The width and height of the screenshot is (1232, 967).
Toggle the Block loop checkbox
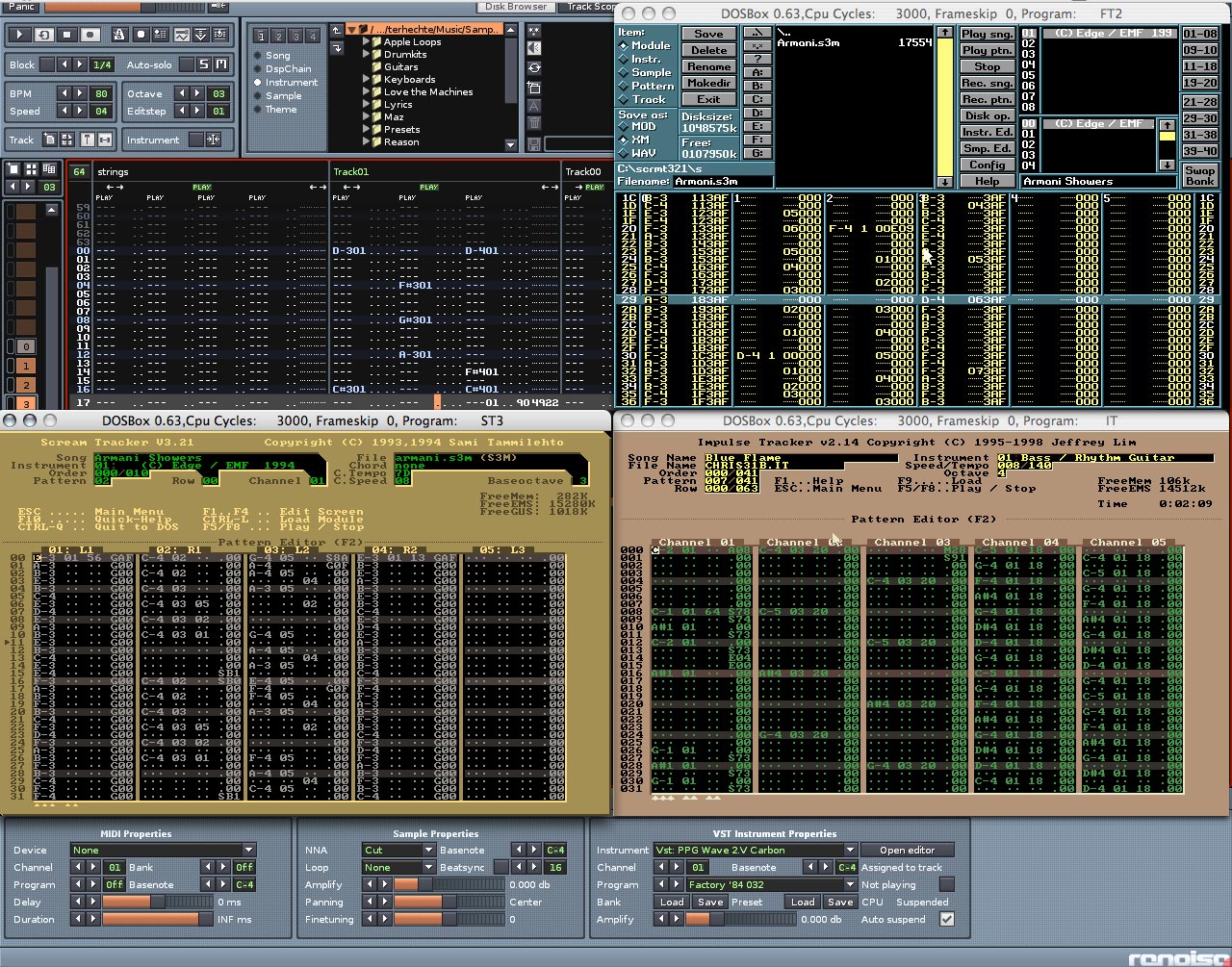click(x=49, y=64)
